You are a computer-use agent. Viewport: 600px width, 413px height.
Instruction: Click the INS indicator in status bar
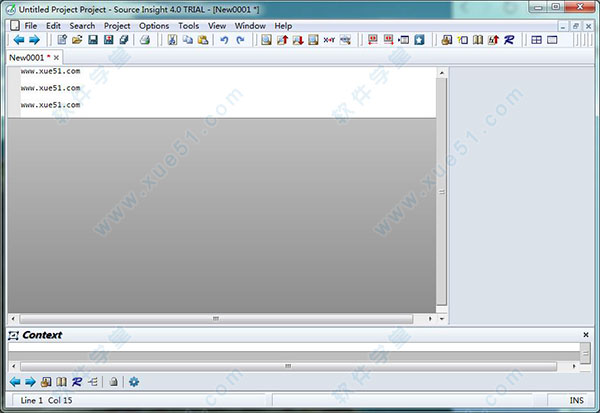click(x=576, y=400)
